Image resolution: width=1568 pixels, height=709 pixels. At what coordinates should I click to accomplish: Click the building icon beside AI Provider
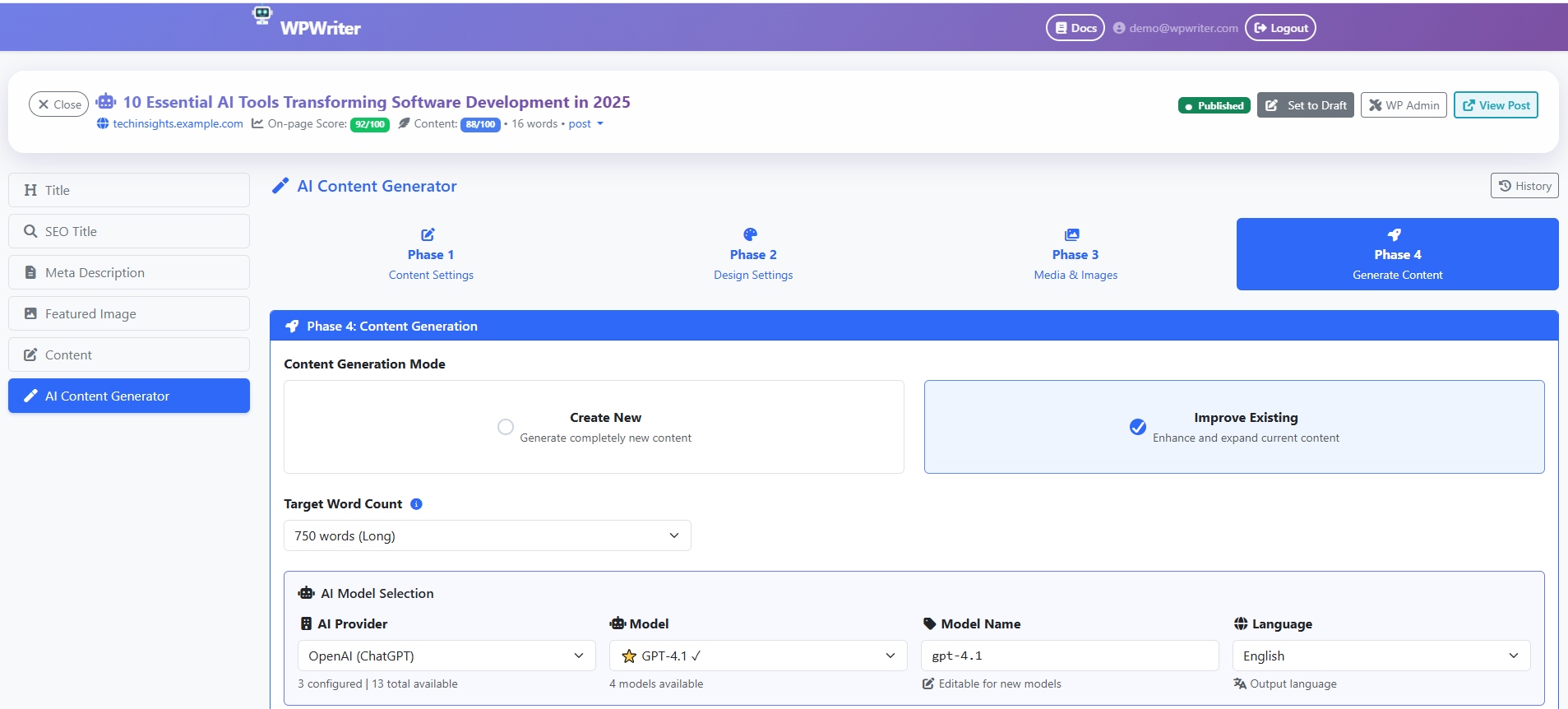click(306, 623)
